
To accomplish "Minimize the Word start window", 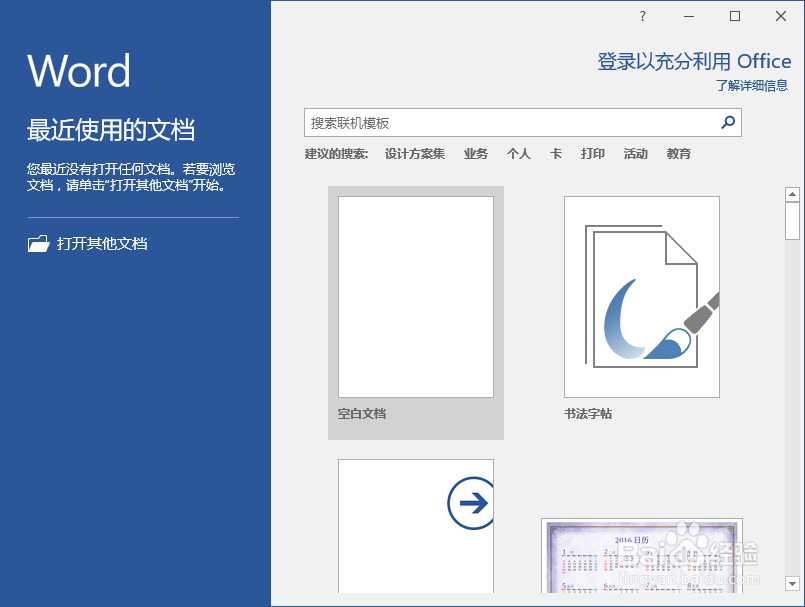I will [x=689, y=16].
